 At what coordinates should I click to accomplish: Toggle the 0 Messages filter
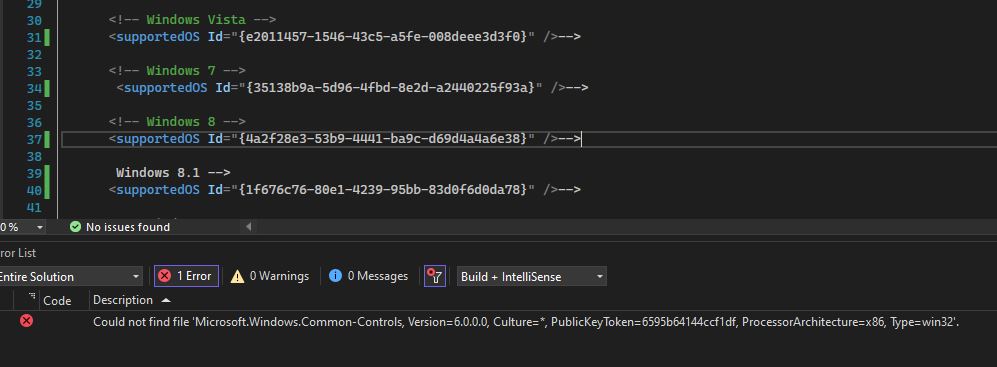(369, 276)
